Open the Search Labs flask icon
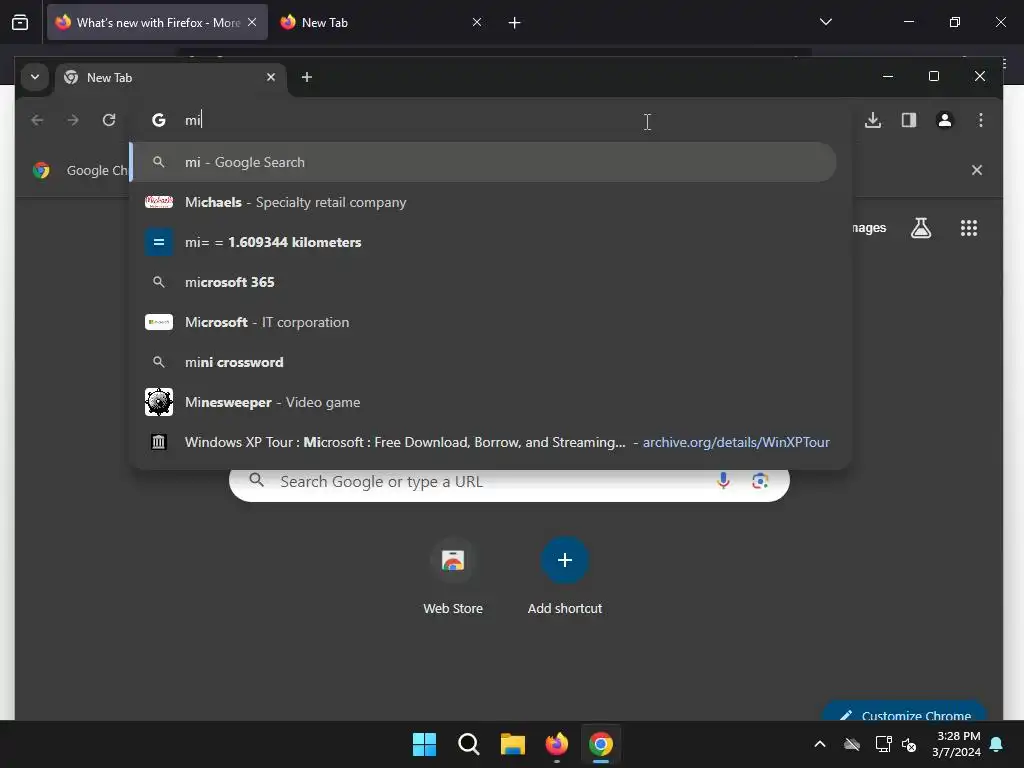Screen dimensions: 1024x768 tap(921, 228)
